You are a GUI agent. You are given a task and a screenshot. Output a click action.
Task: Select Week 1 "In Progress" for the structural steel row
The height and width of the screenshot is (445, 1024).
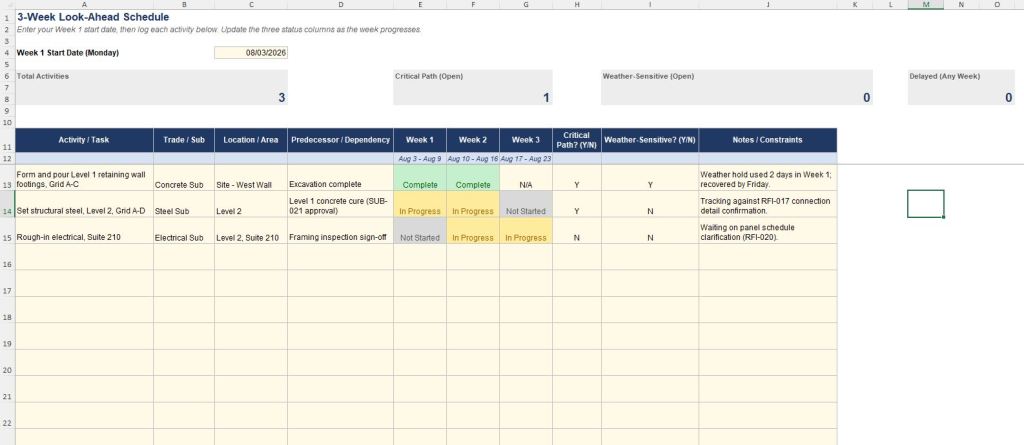(x=420, y=205)
